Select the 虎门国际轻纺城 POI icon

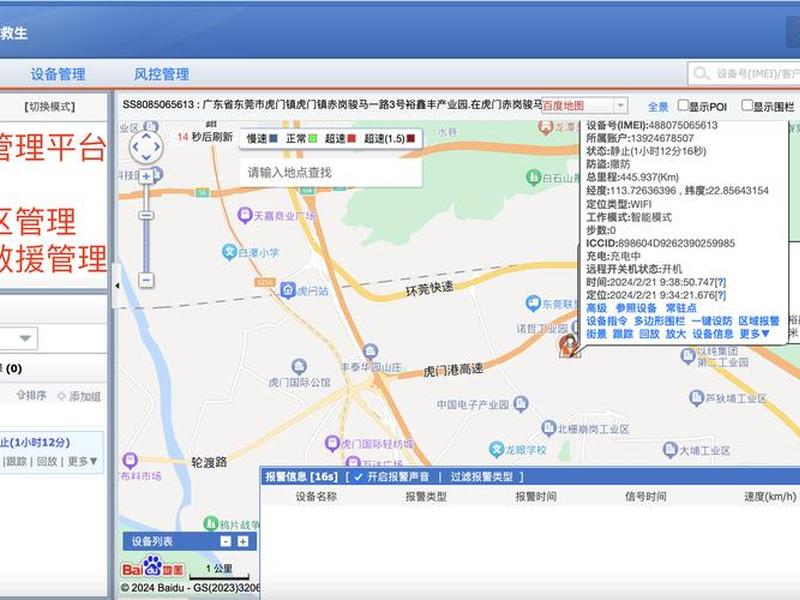(332, 443)
